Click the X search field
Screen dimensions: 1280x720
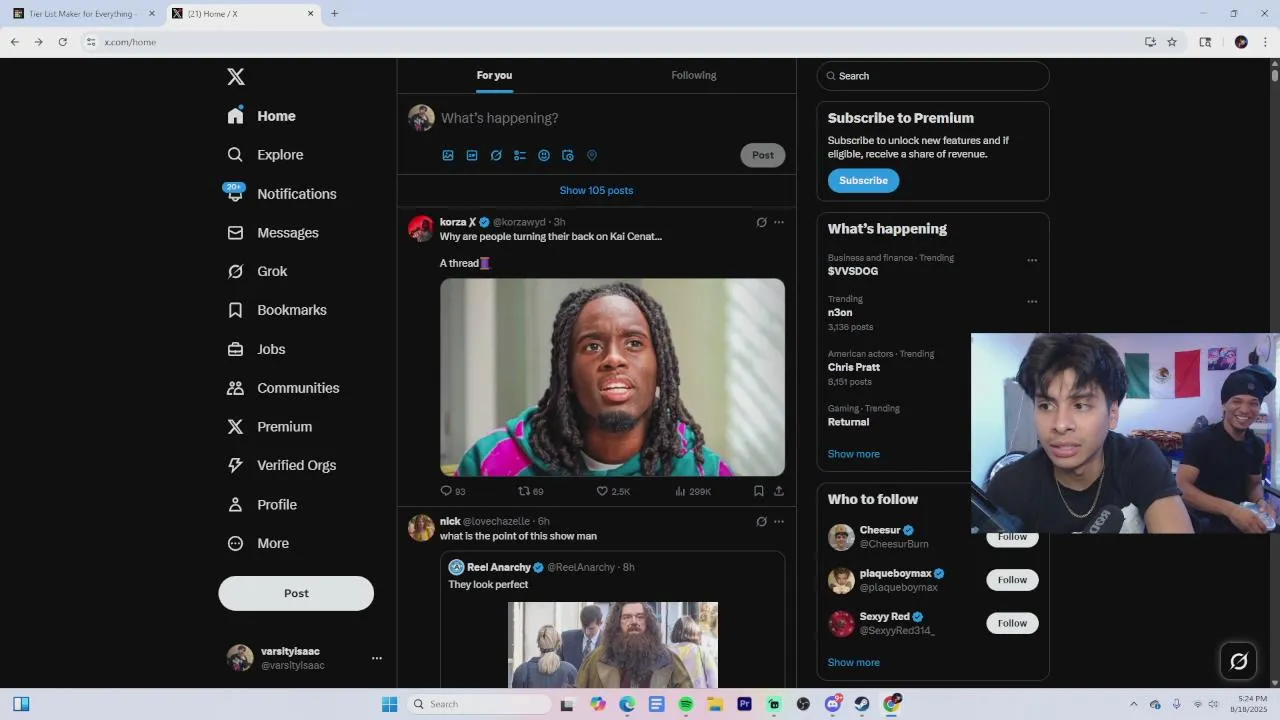tap(933, 76)
